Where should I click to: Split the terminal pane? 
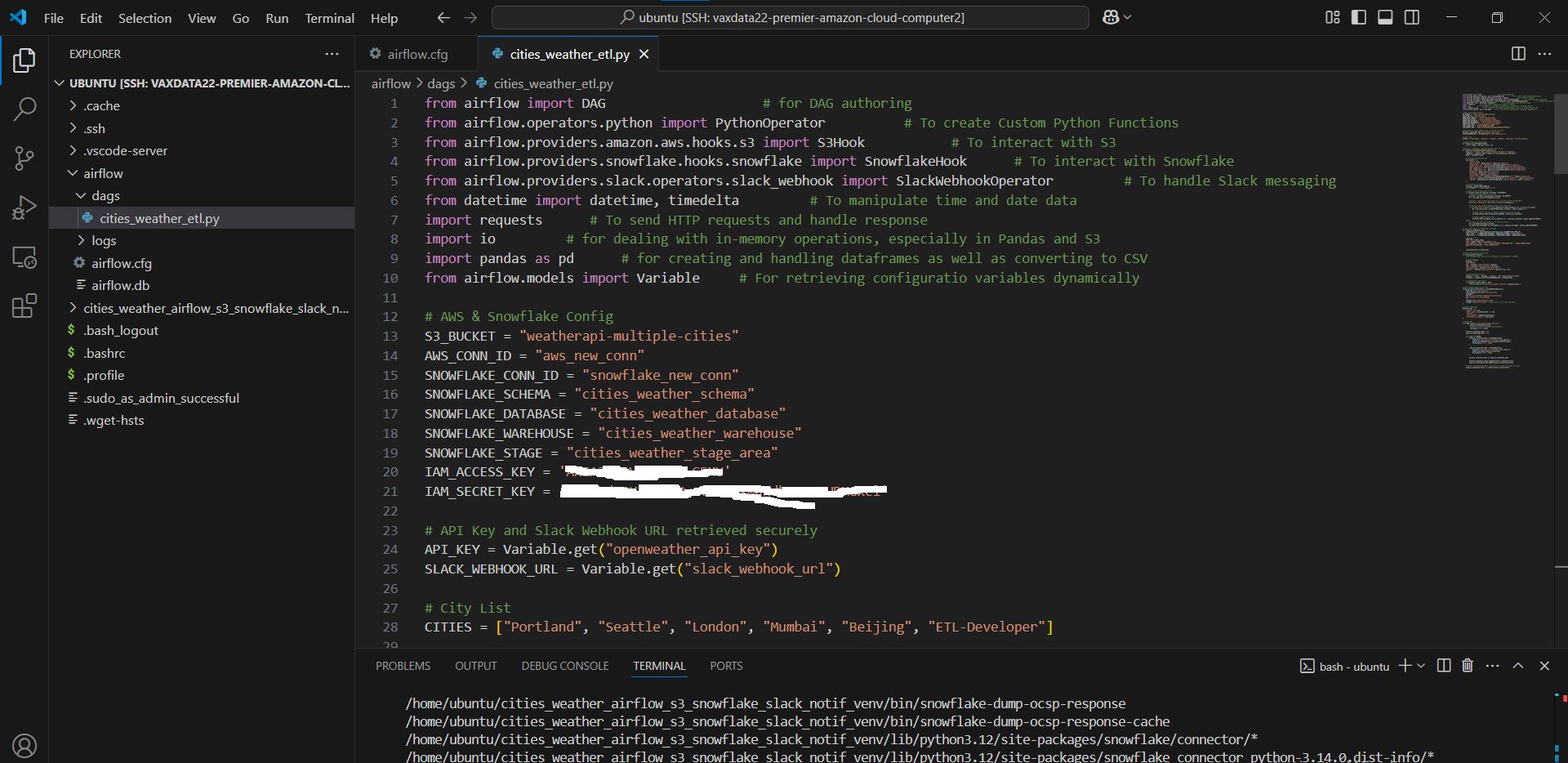point(1444,666)
